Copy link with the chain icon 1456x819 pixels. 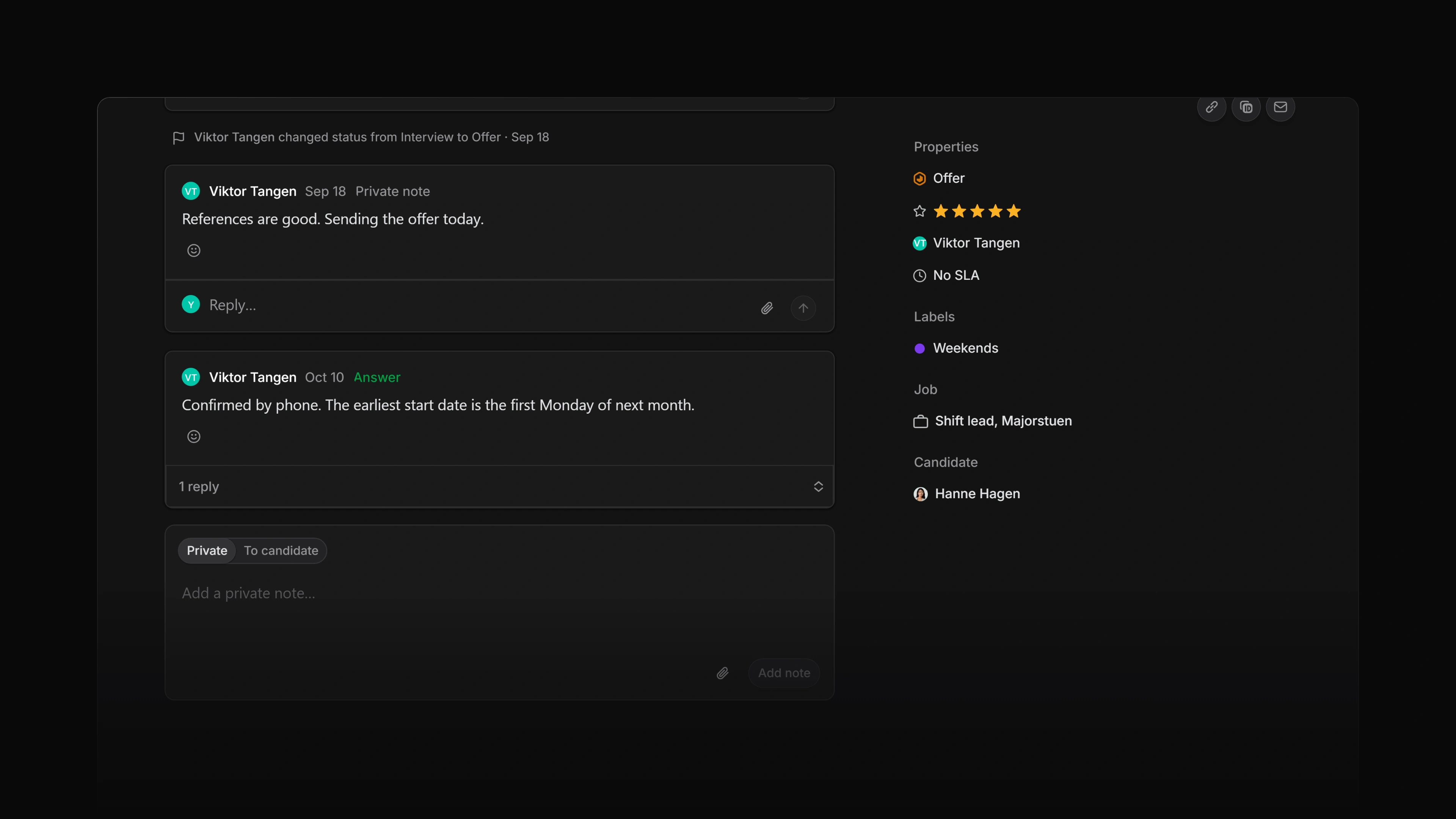pyautogui.click(x=1211, y=107)
